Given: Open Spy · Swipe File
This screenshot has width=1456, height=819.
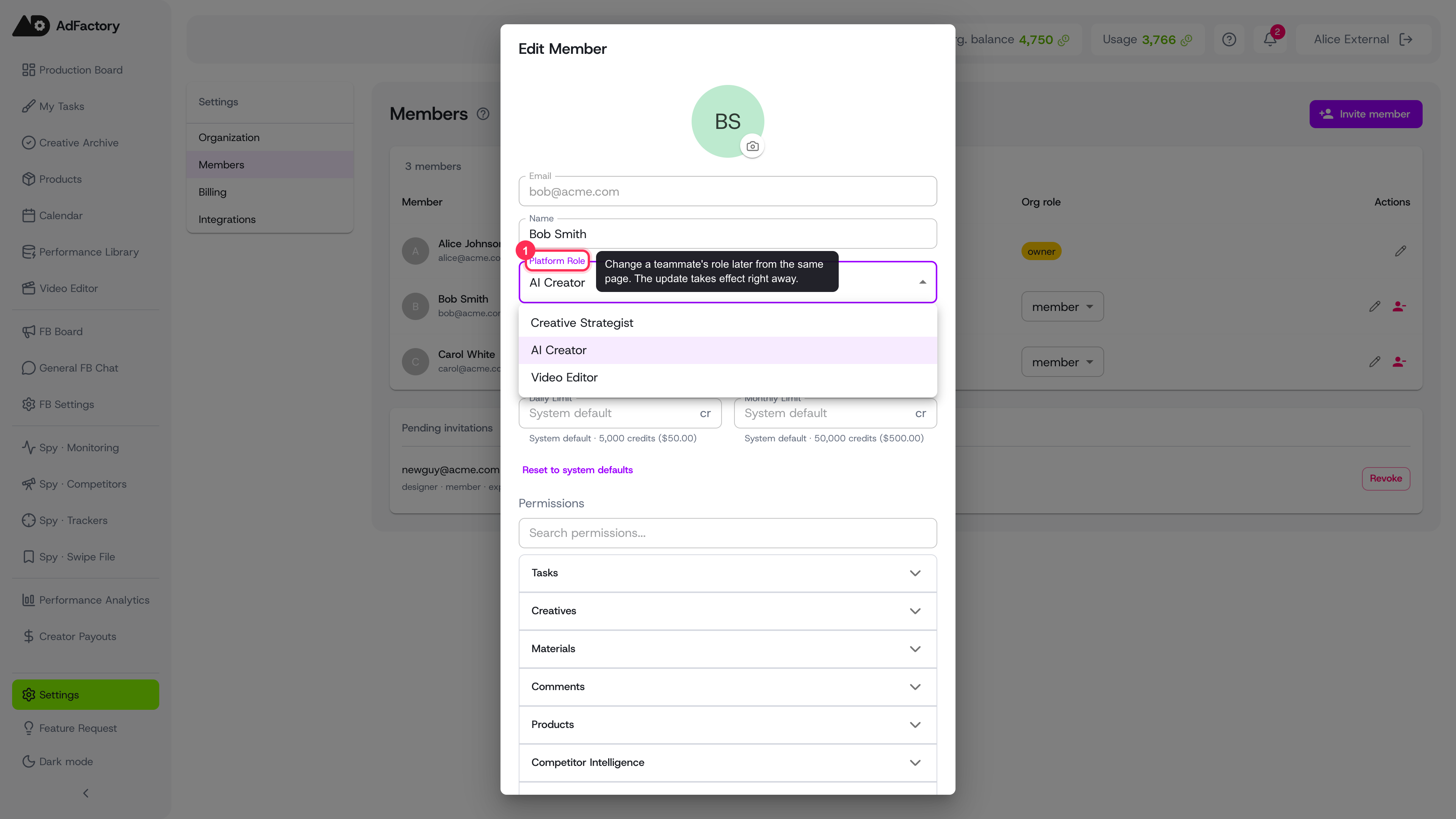Looking at the screenshot, I should point(85,557).
